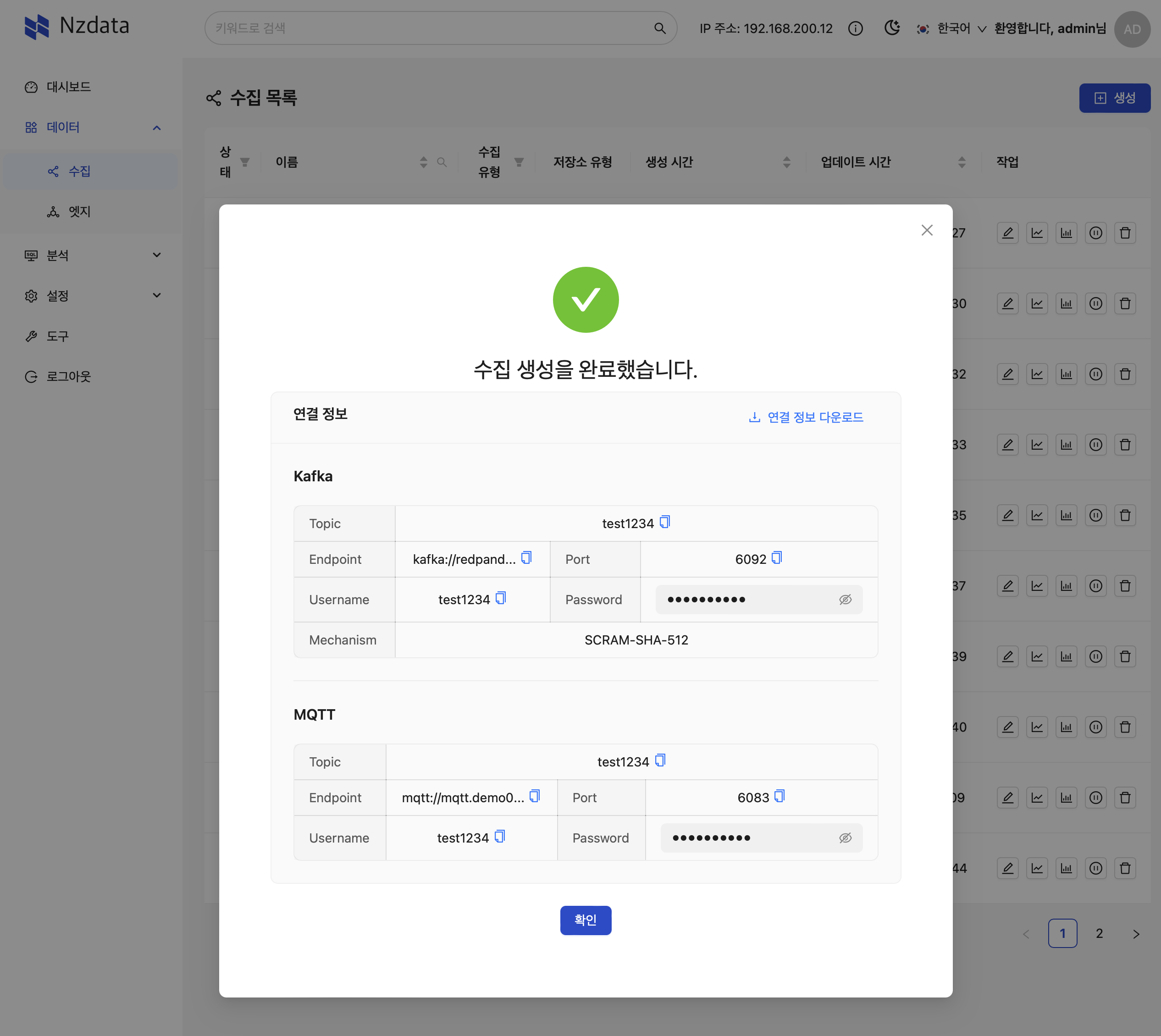
Task: Edit the row ending in 27
Action: point(1008,233)
